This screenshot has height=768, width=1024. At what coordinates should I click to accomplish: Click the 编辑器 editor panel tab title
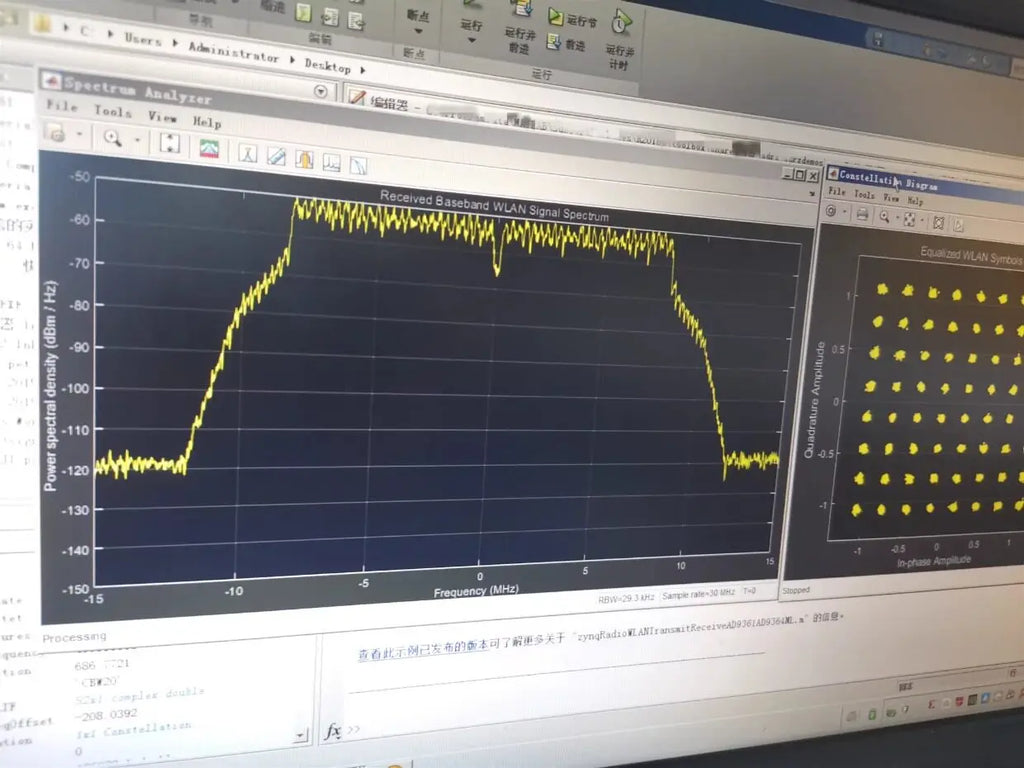(x=389, y=103)
